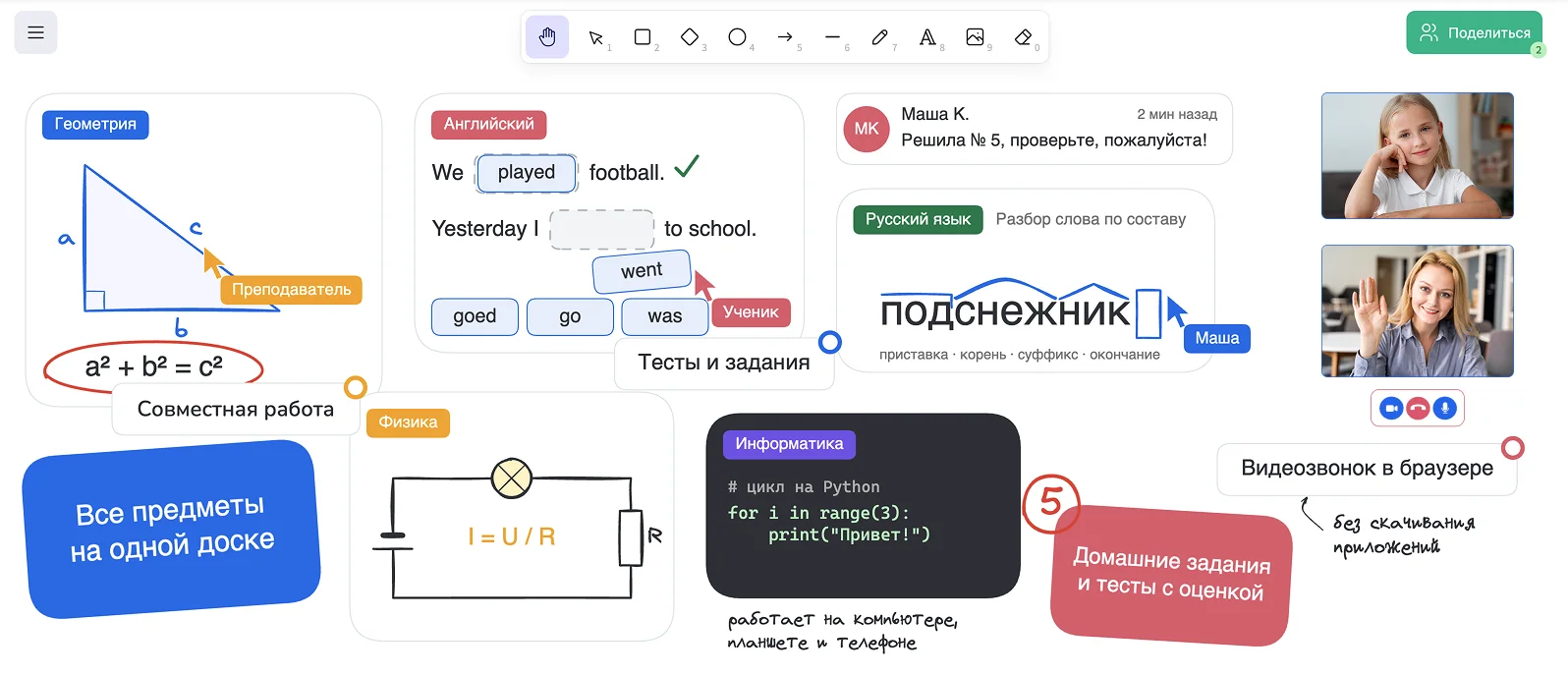Select the Arrow drawing tool
1568x675 pixels.
[x=785, y=37]
